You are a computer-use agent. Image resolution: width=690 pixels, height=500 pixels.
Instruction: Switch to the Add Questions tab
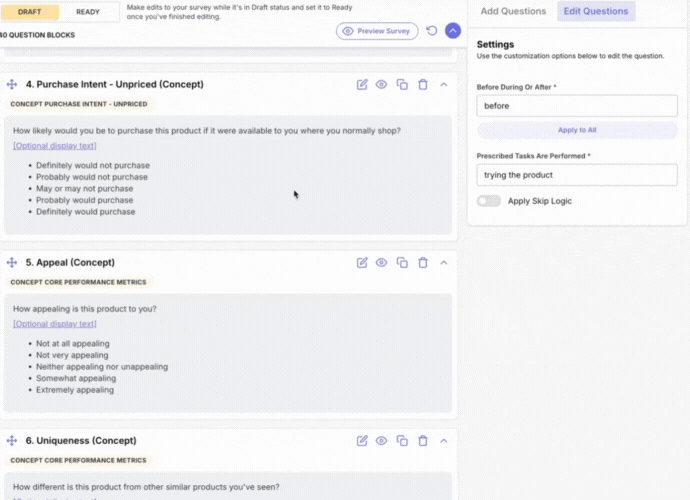point(513,11)
